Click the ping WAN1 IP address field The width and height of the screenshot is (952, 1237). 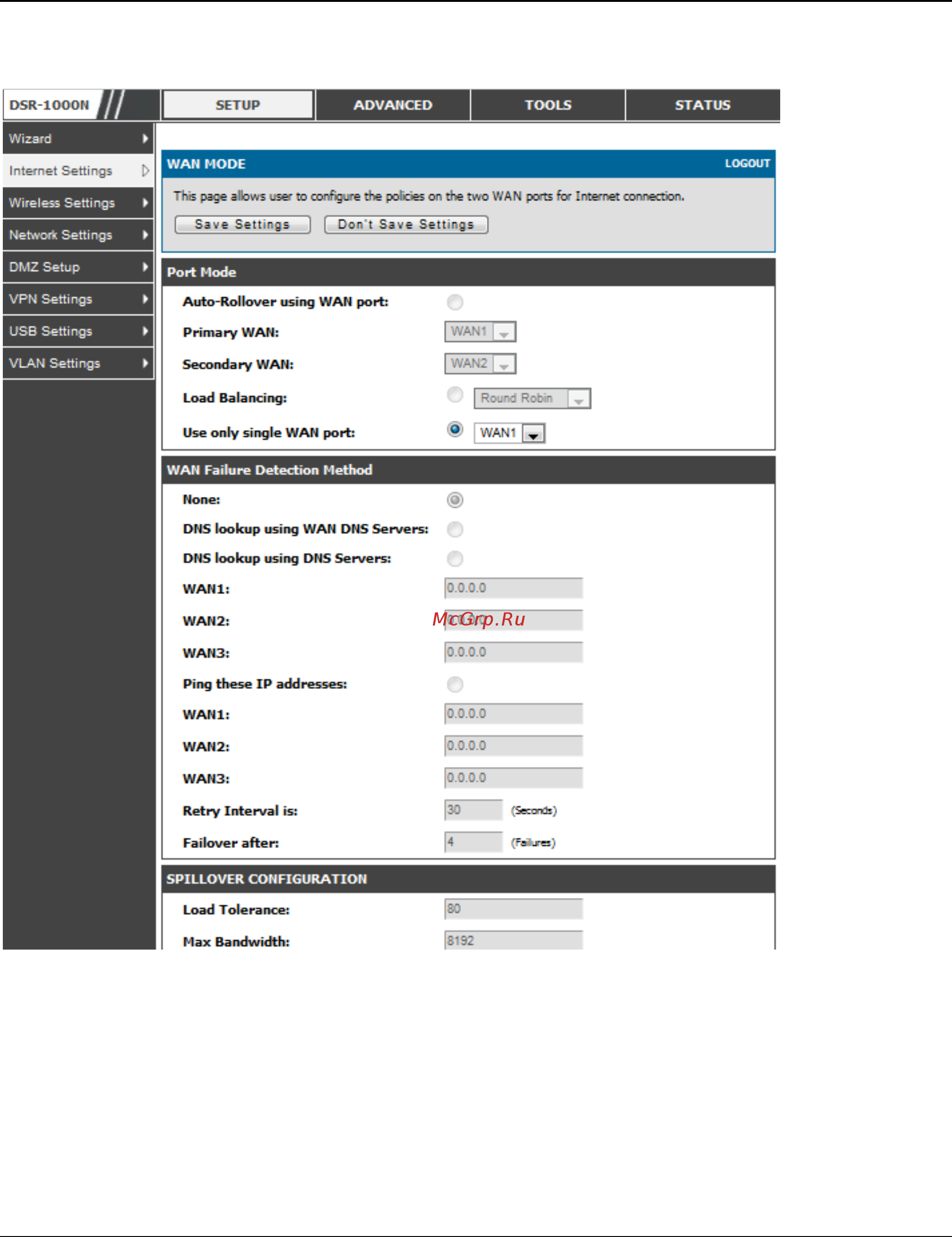(514, 714)
